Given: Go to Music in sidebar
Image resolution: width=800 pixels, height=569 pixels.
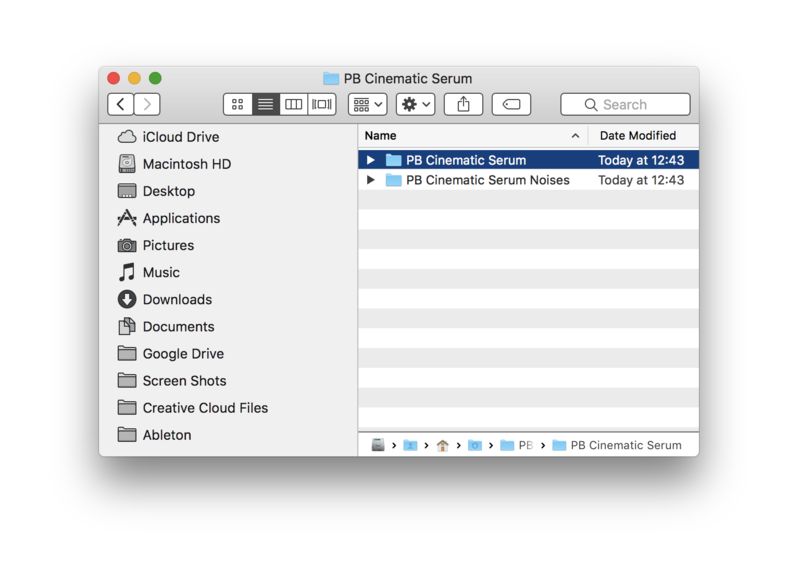Looking at the screenshot, I should [x=160, y=272].
